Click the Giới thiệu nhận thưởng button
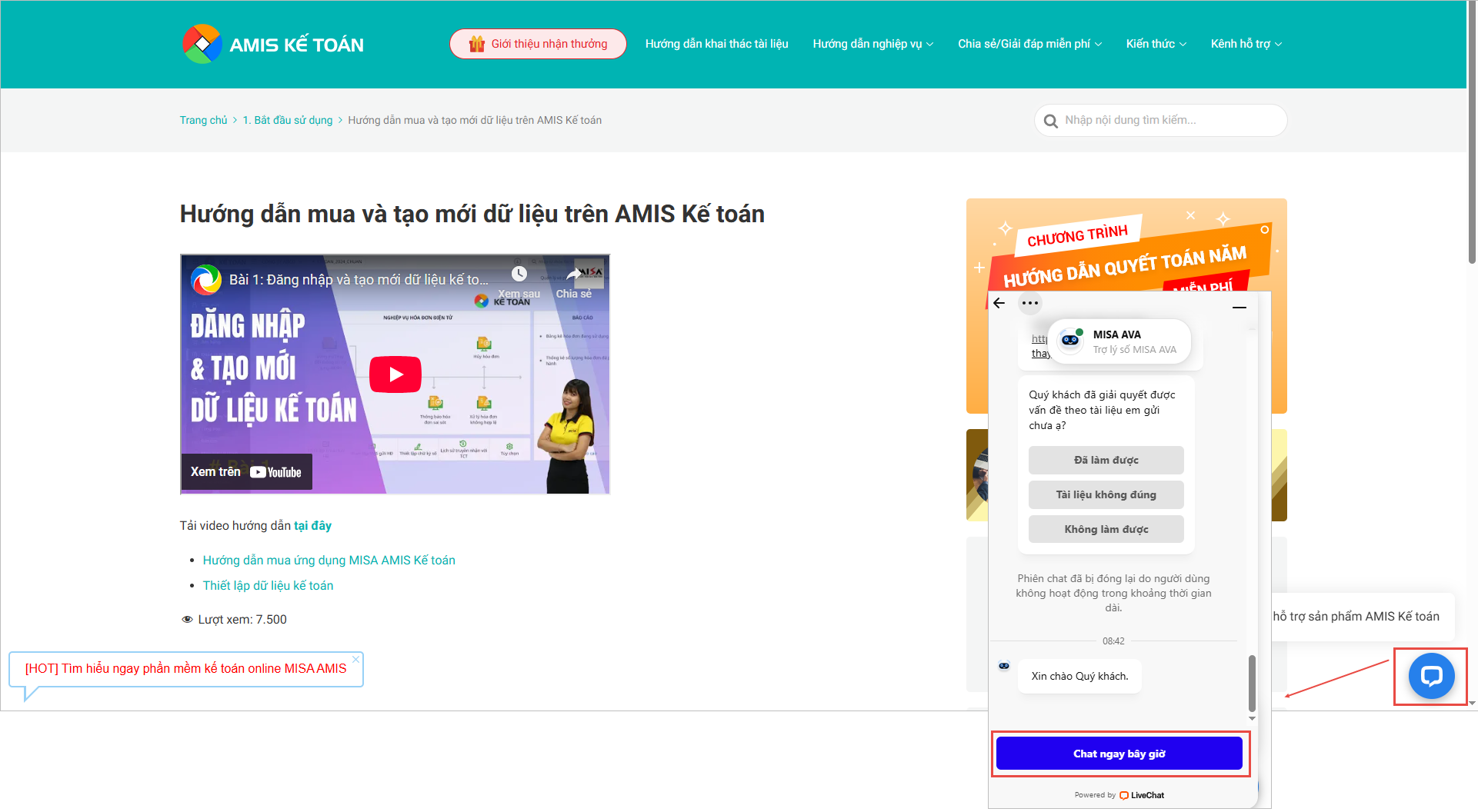This screenshot has height=812, width=1478. tap(538, 44)
